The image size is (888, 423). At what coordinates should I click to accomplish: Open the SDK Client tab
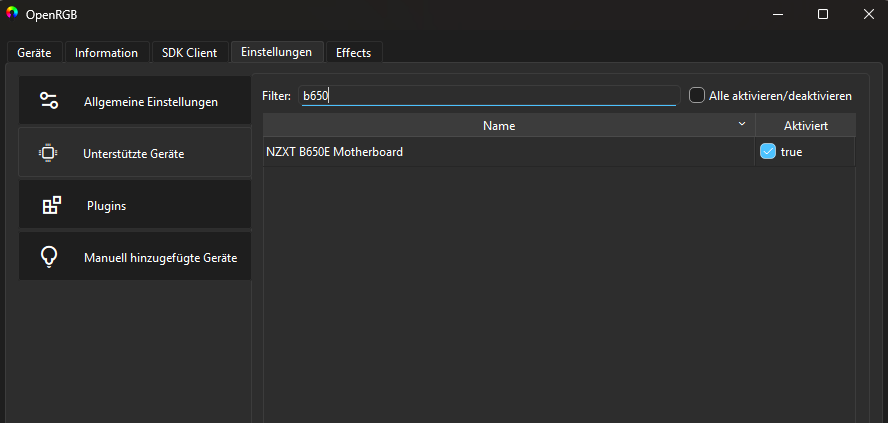tap(190, 53)
